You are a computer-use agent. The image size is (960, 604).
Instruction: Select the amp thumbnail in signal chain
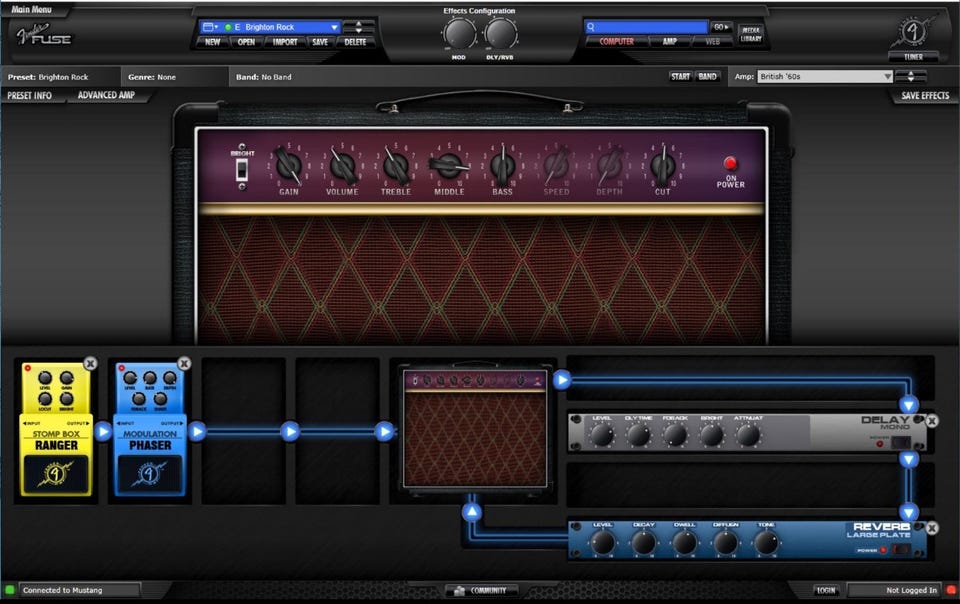click(475, 428)
